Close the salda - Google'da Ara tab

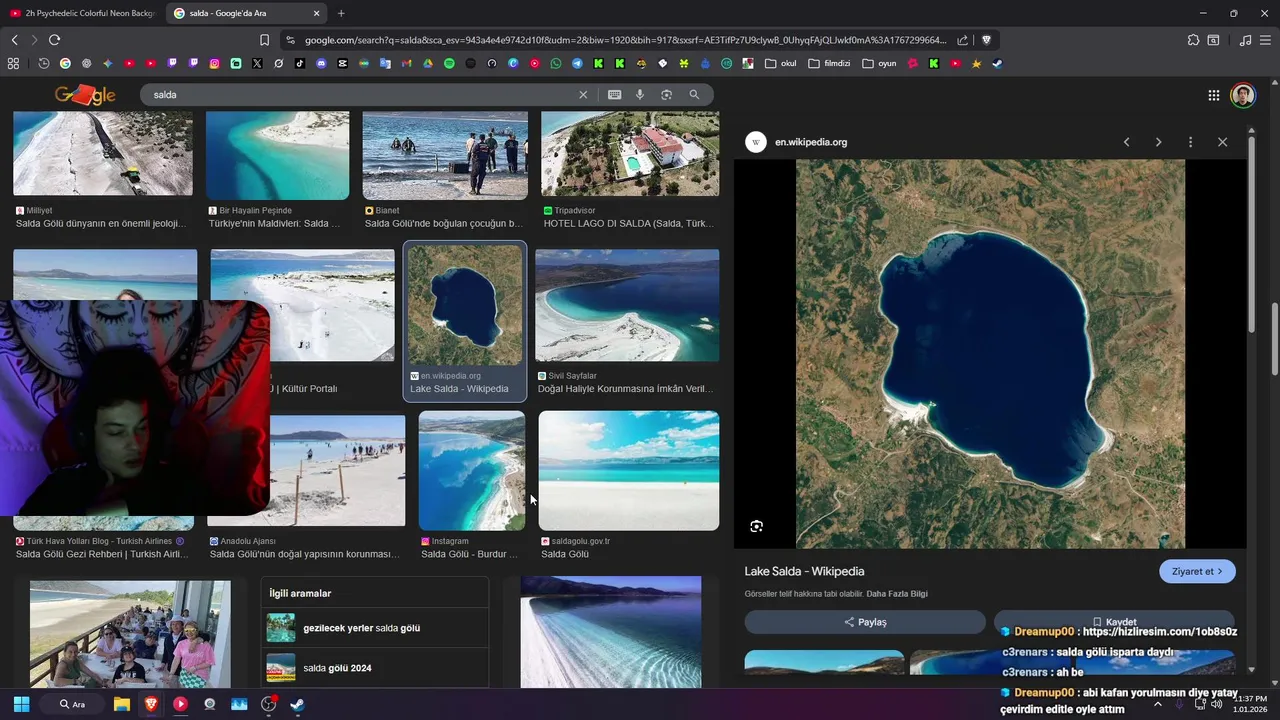317,13
